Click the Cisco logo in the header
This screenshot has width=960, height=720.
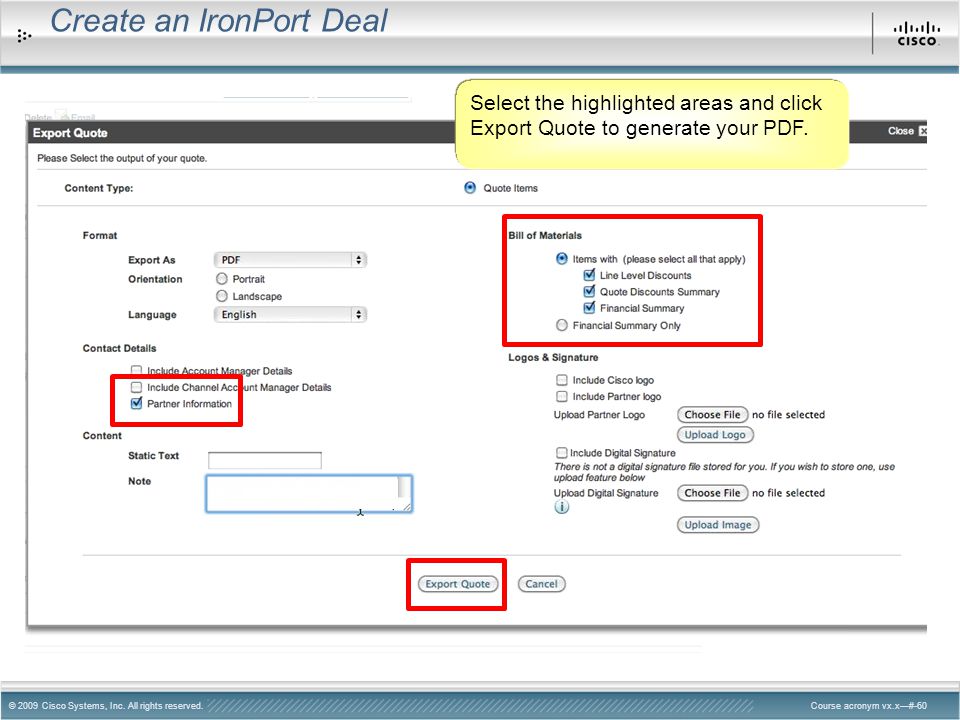pyautogui.click(x=916, y=34)
